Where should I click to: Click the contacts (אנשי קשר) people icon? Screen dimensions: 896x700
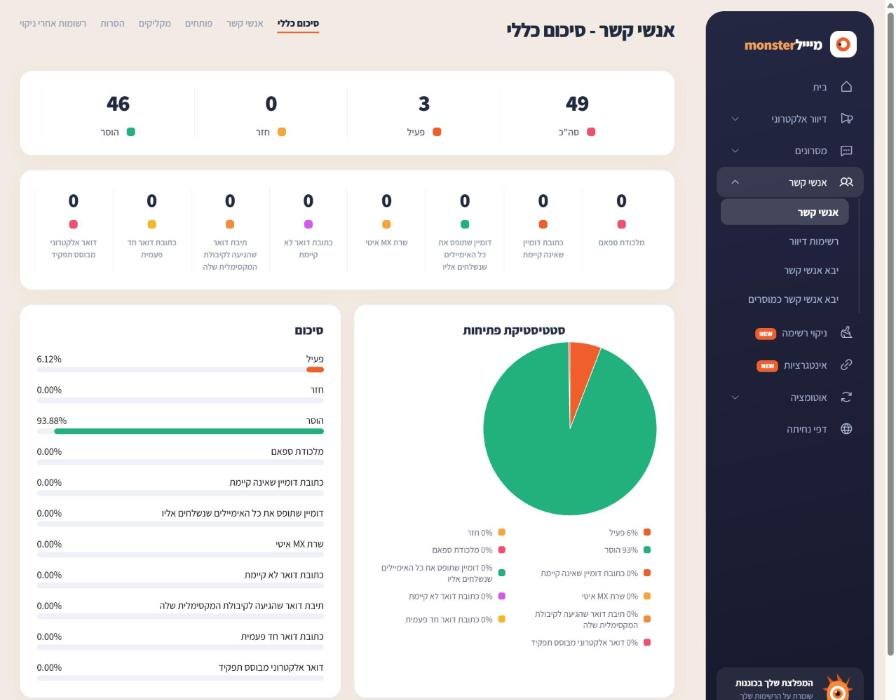(846, 182)
